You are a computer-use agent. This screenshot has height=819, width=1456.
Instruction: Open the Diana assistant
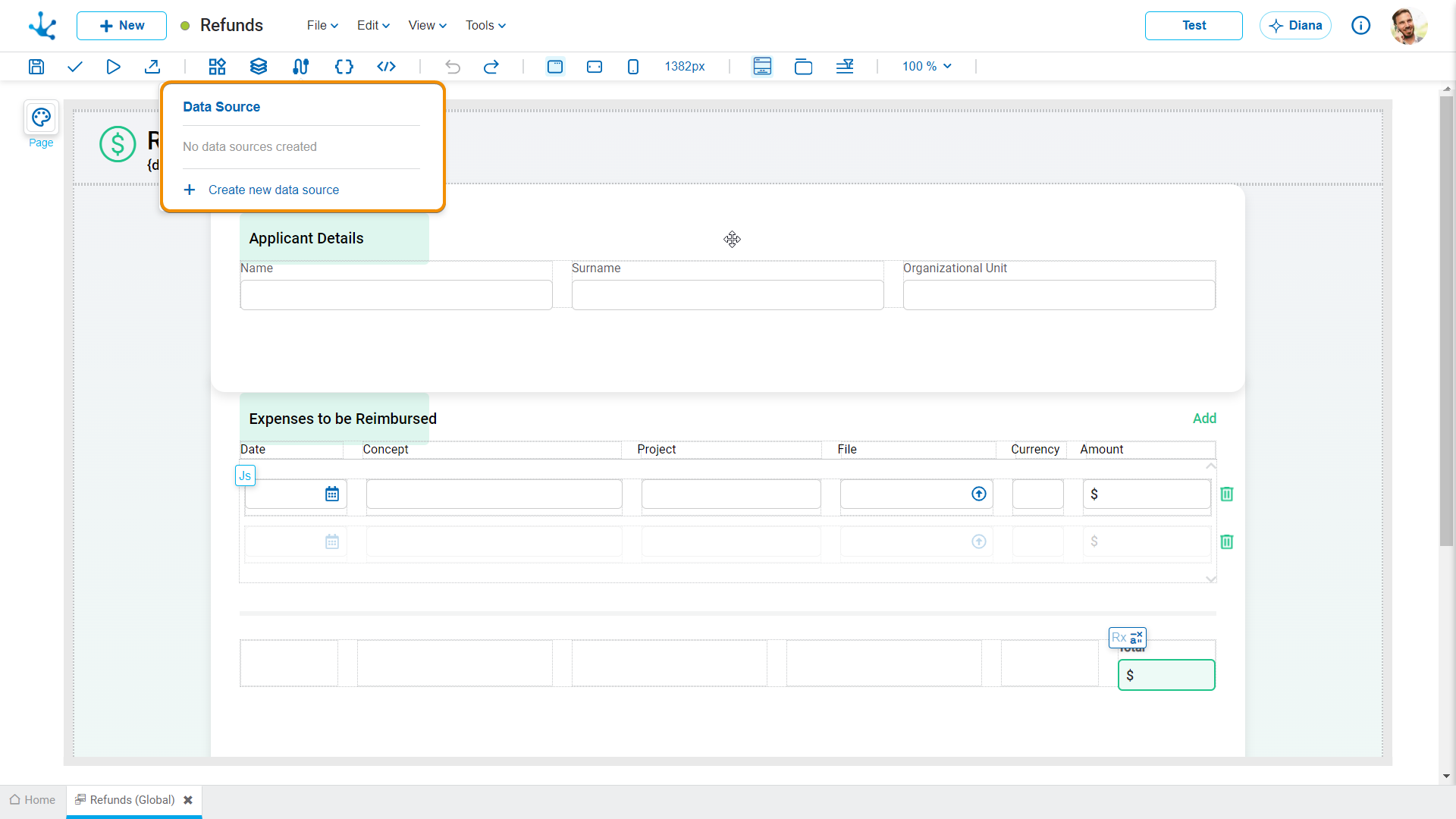(1295, 26)
